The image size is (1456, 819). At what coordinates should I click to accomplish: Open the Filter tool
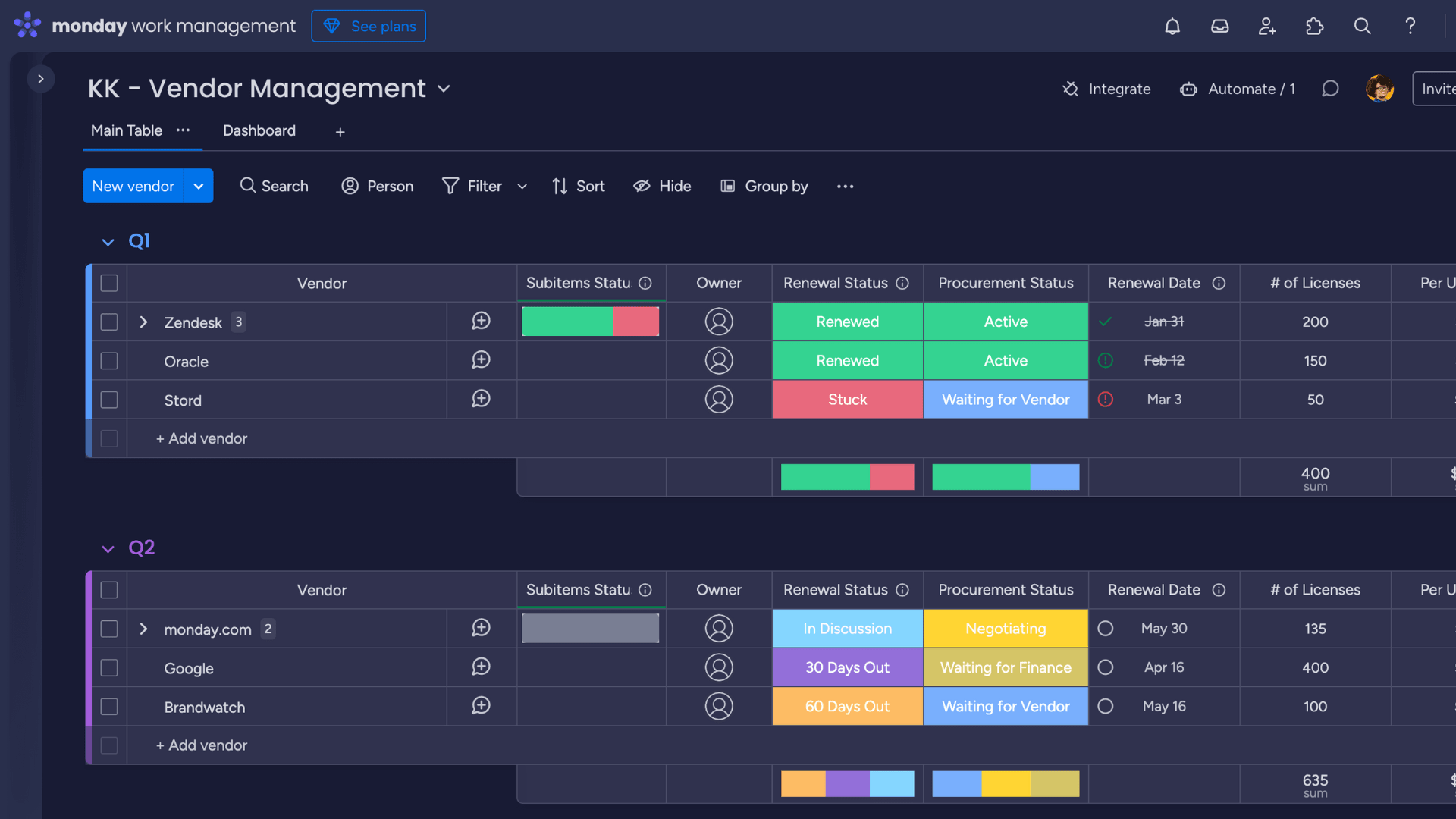472,186
